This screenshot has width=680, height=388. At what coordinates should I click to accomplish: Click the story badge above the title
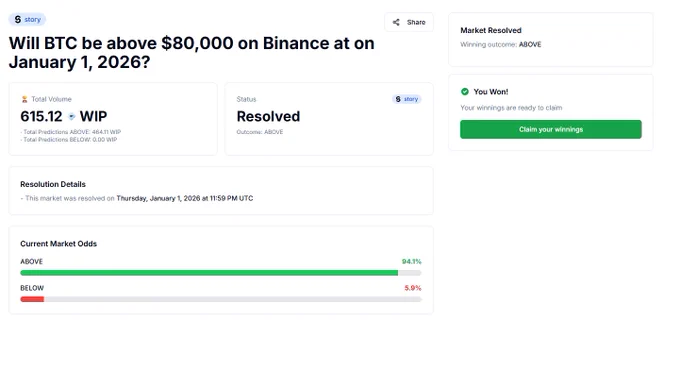(27, 20)
